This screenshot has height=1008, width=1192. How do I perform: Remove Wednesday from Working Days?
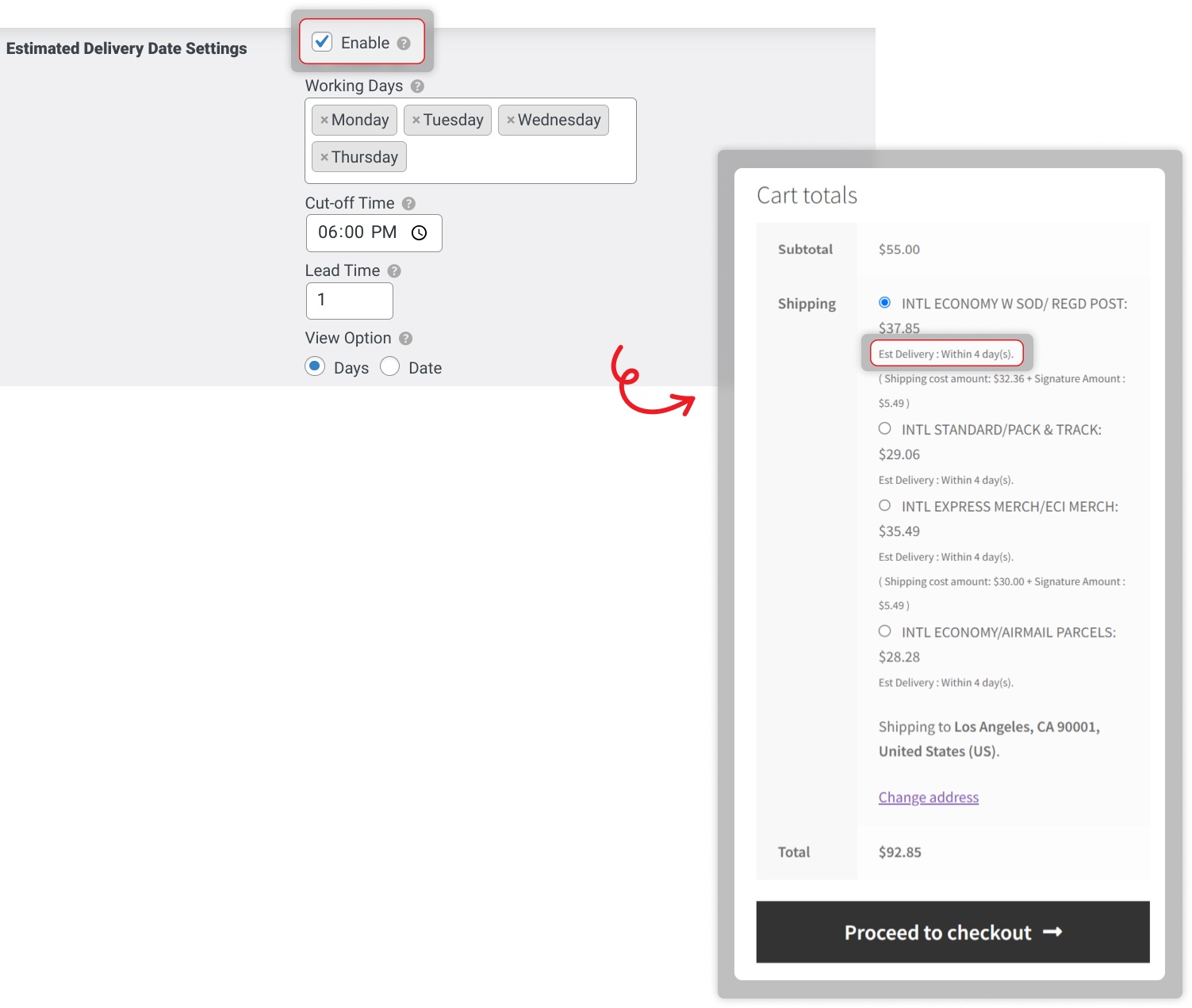point(511,120)
